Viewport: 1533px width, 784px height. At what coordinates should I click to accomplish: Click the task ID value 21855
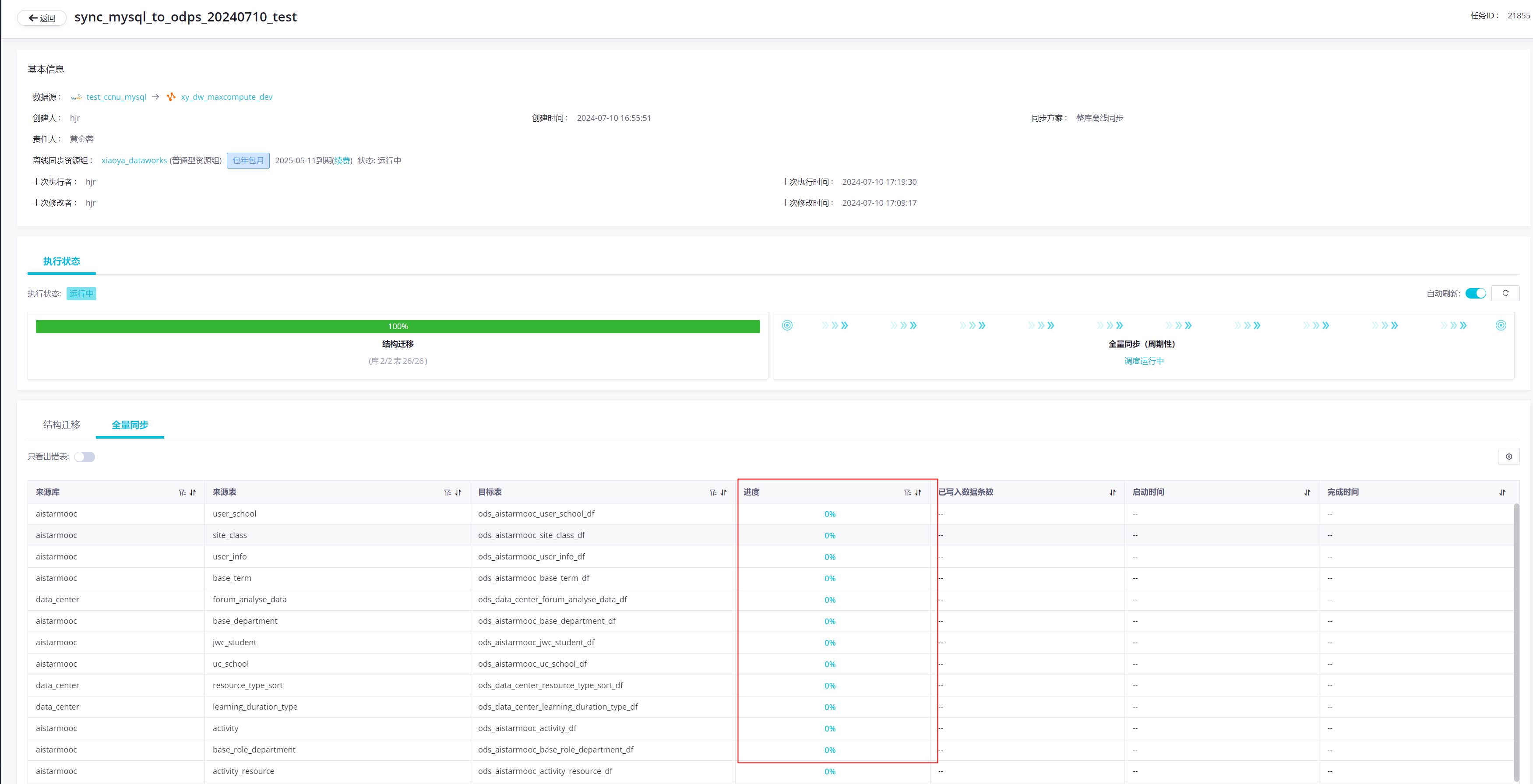point(1519,15)
